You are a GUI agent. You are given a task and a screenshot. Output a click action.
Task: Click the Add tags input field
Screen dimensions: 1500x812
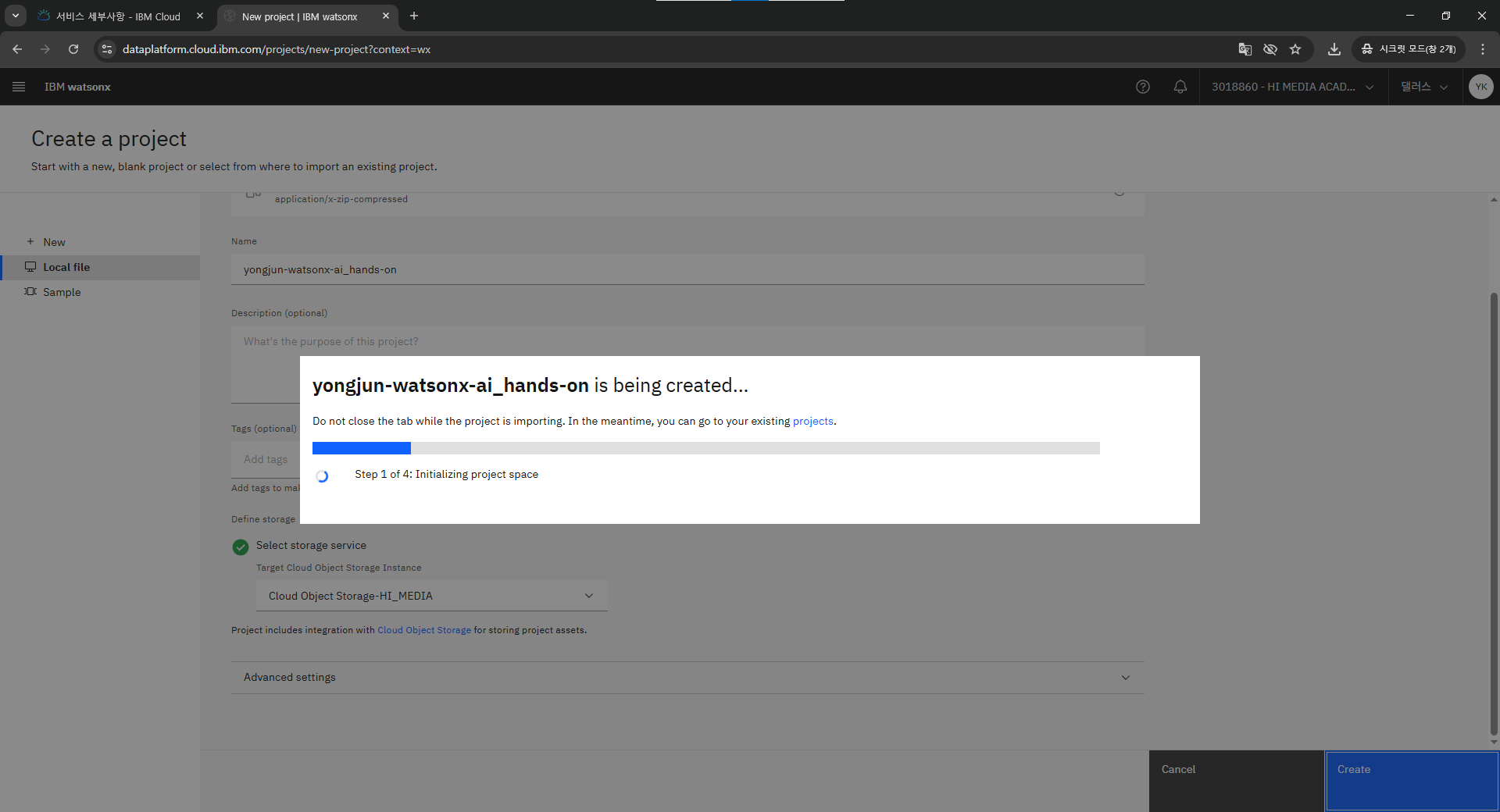pos(266,459)
